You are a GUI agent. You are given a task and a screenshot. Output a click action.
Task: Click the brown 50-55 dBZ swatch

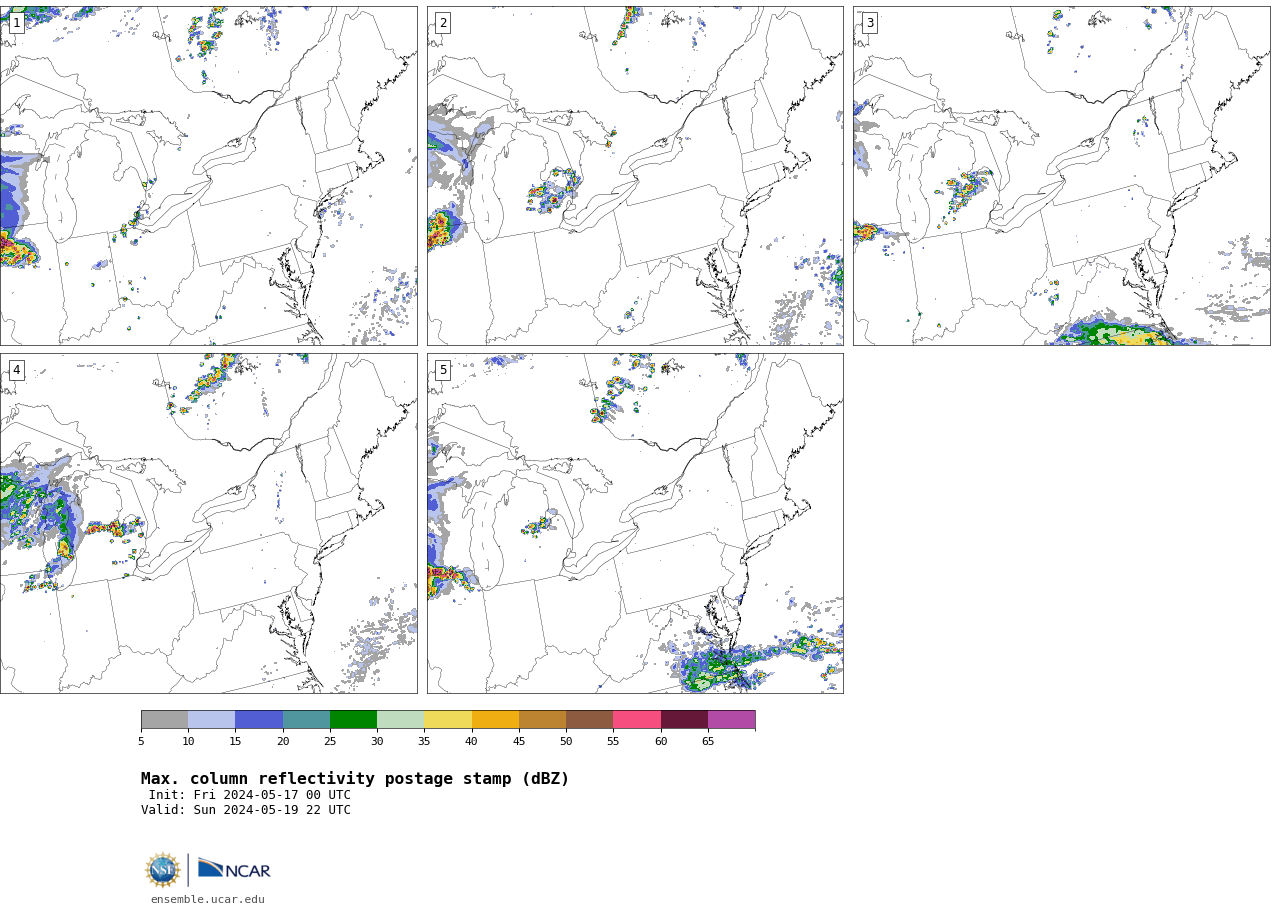(589, 720)
